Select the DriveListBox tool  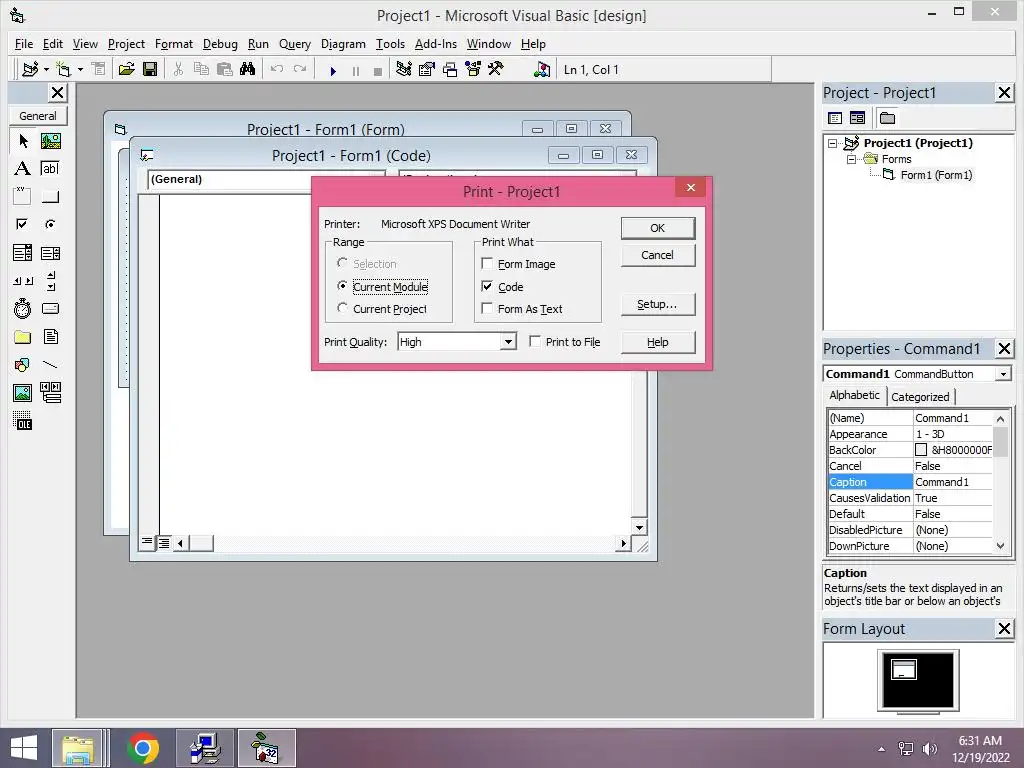pos(50,308)
